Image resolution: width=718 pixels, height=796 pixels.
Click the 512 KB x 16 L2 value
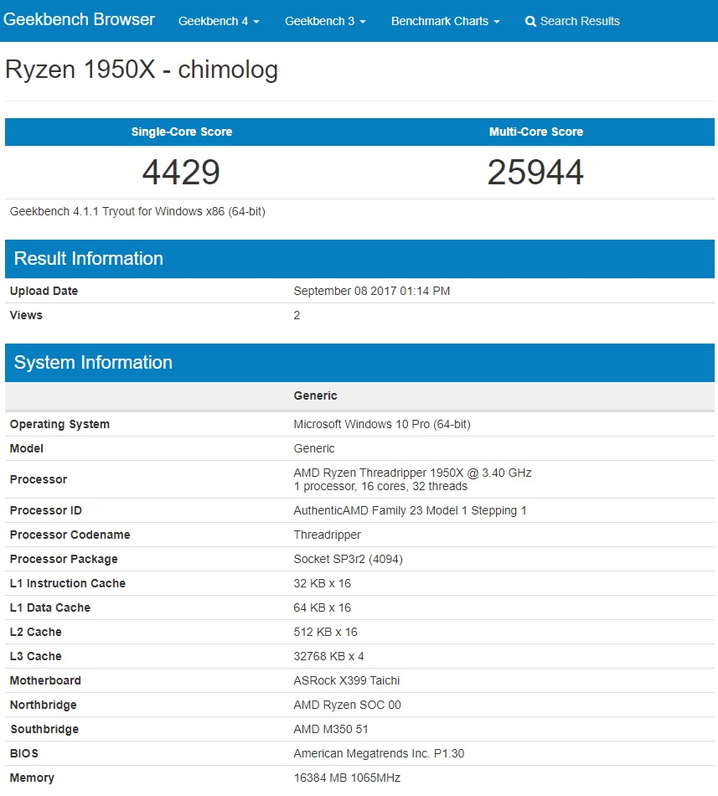[x=325, y=632]
